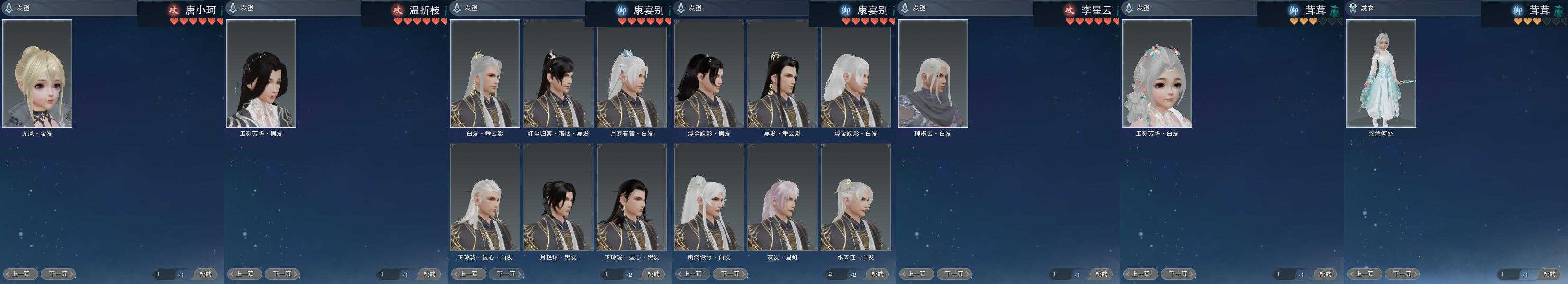This screenshot has height=284, width=1568.
Task: Click 发型 icon above 理墨云·白发 thumbnail
Action: click(905, 8)
